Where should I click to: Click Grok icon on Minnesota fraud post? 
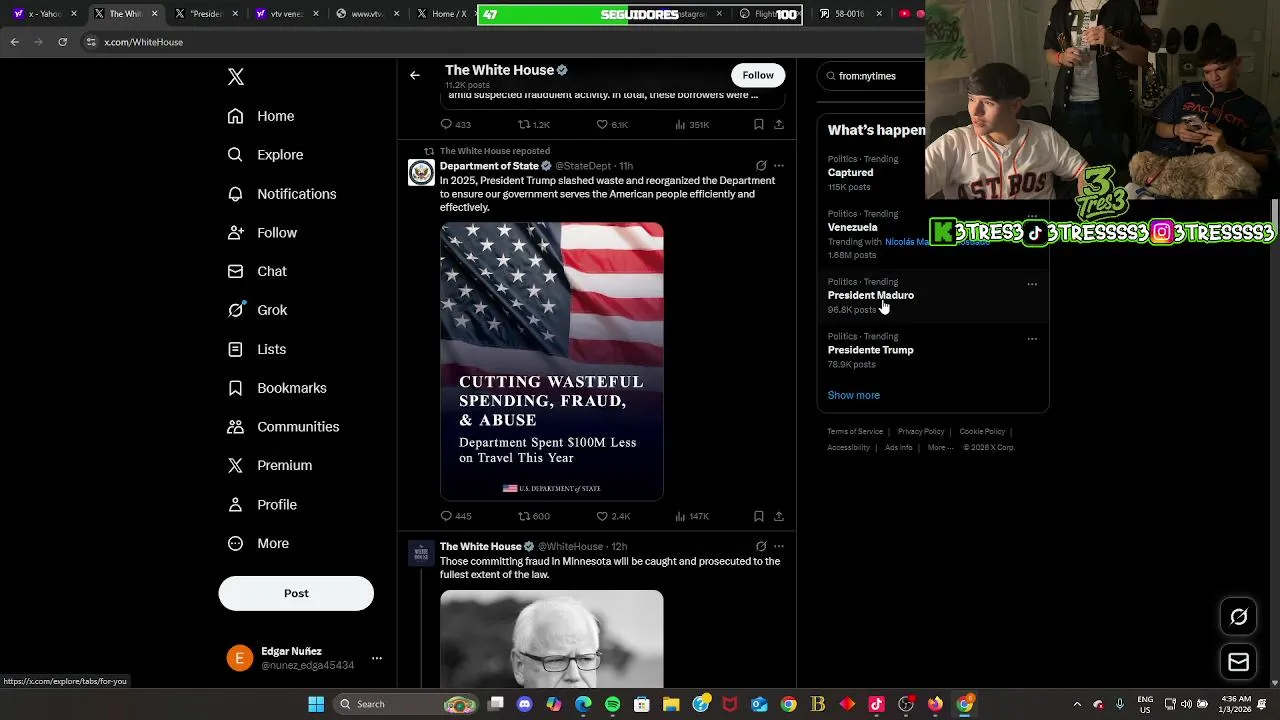[x=761, y=546]
